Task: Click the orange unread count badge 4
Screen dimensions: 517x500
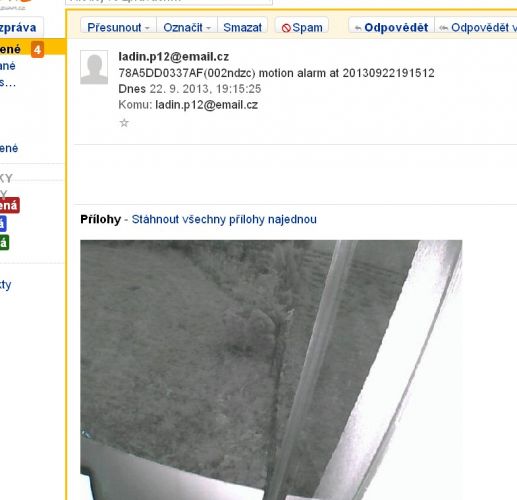Action: click(37, 50)
